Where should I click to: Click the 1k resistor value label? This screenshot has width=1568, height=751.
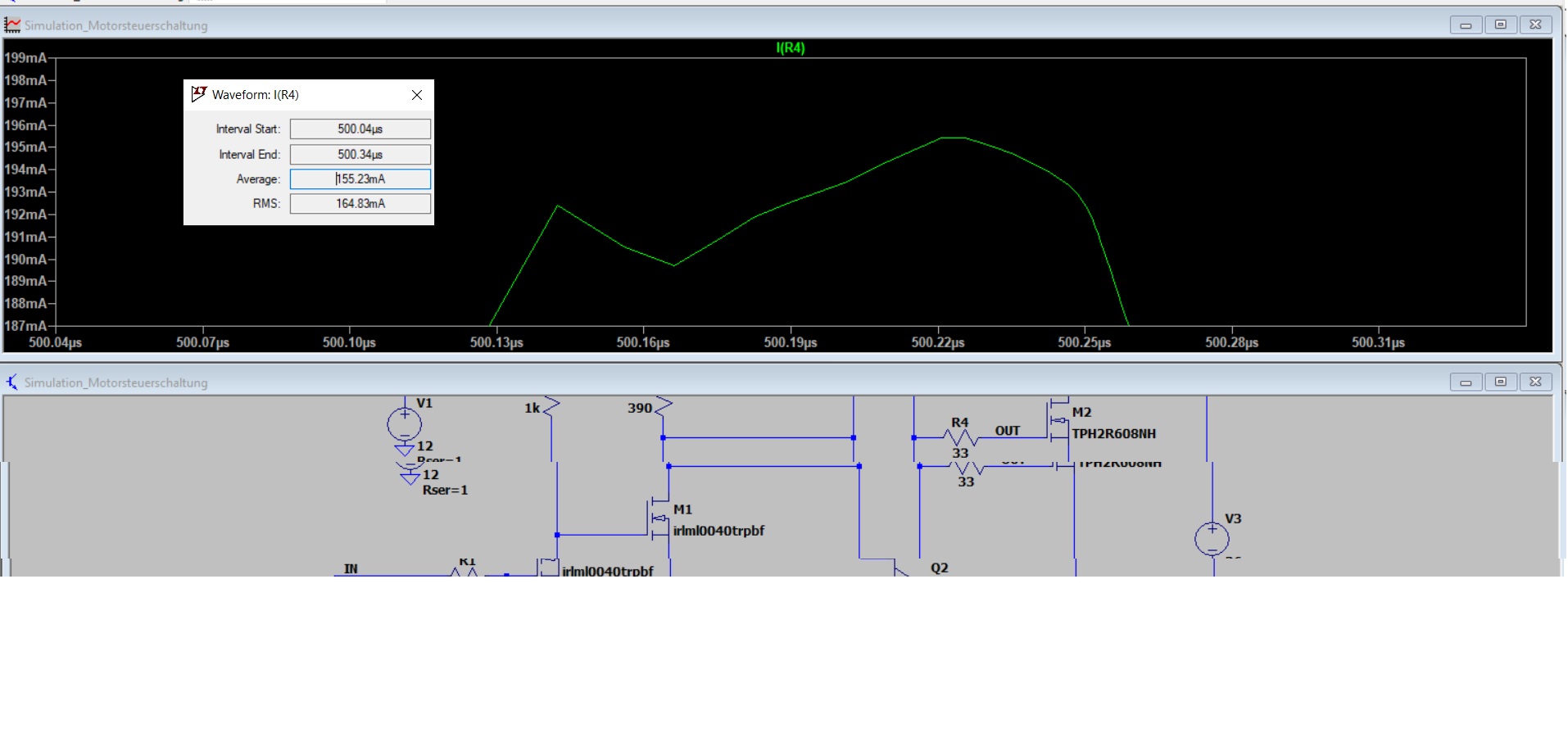(x=532, y=408)
